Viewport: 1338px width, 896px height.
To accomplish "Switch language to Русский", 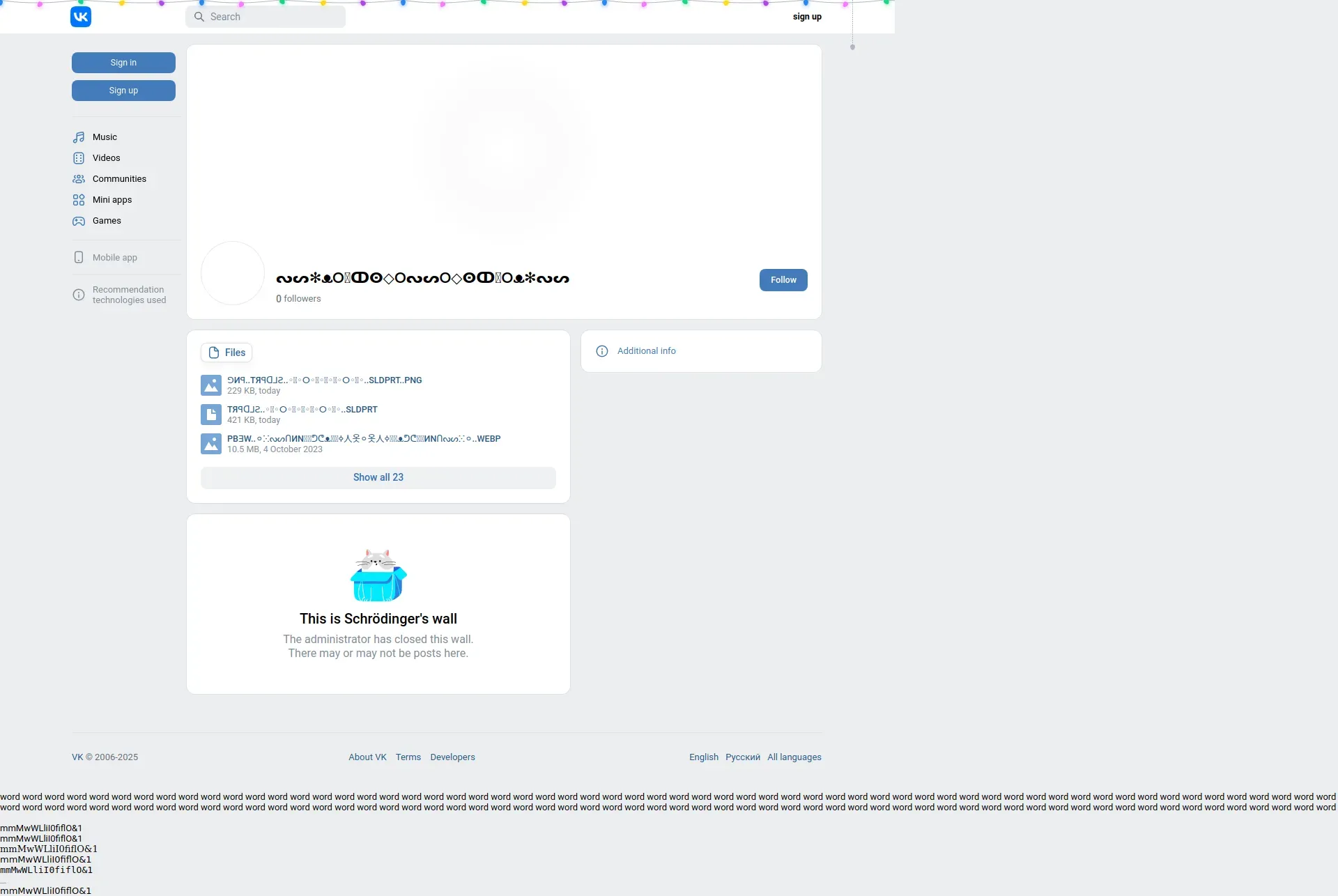I will (x=742, y=757).
